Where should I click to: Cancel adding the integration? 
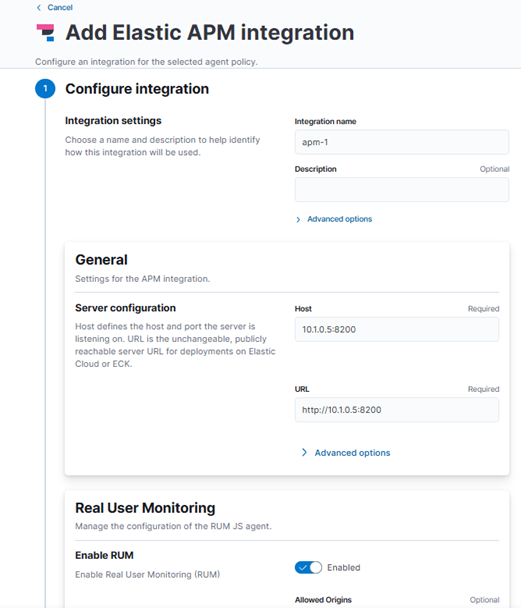(x=60, y=7)
